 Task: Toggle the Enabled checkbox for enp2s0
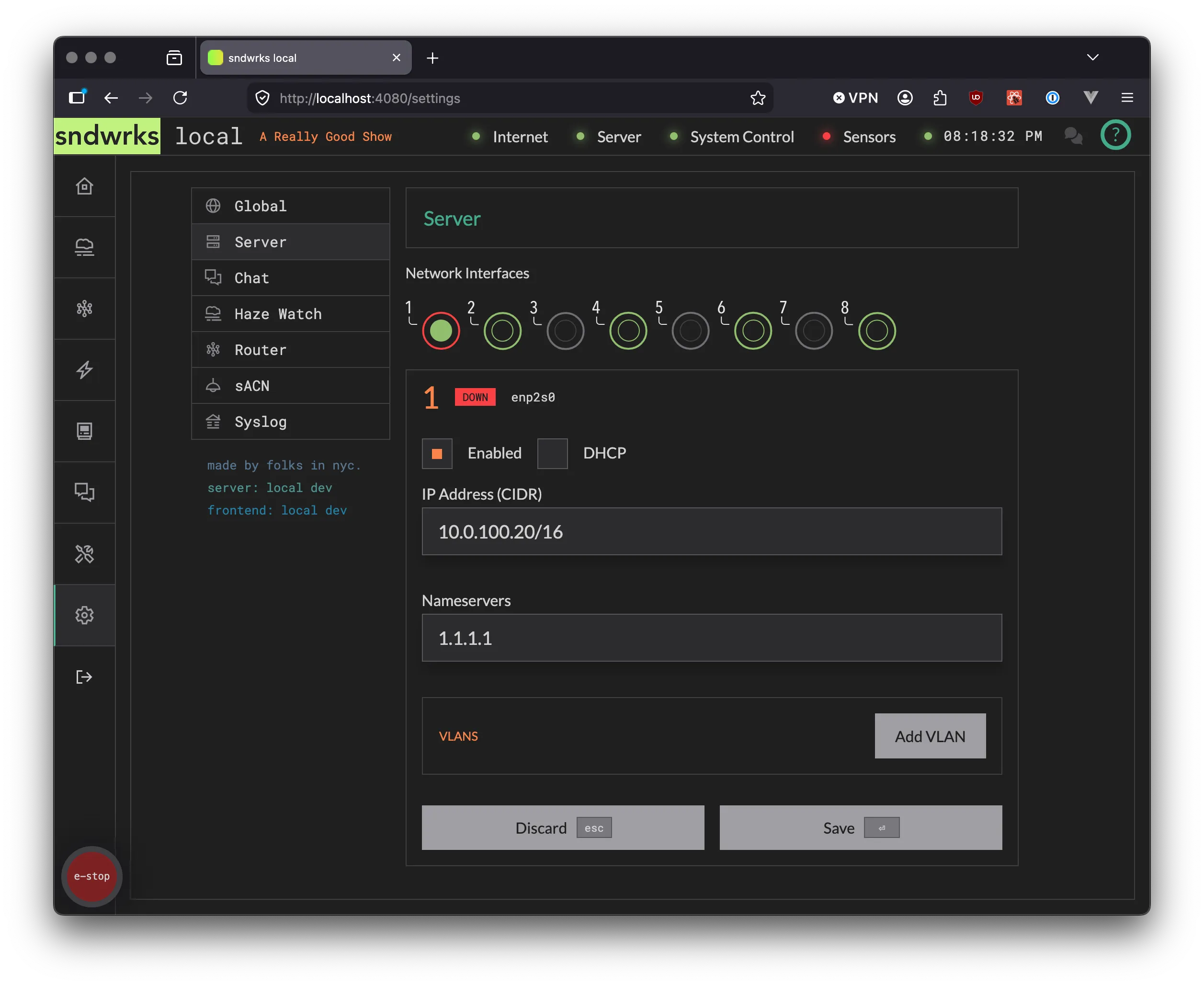click(436, 453)
